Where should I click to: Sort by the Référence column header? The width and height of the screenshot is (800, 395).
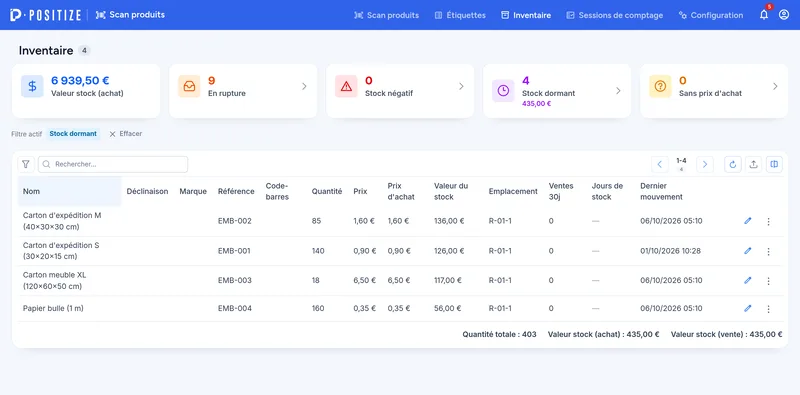236,191
